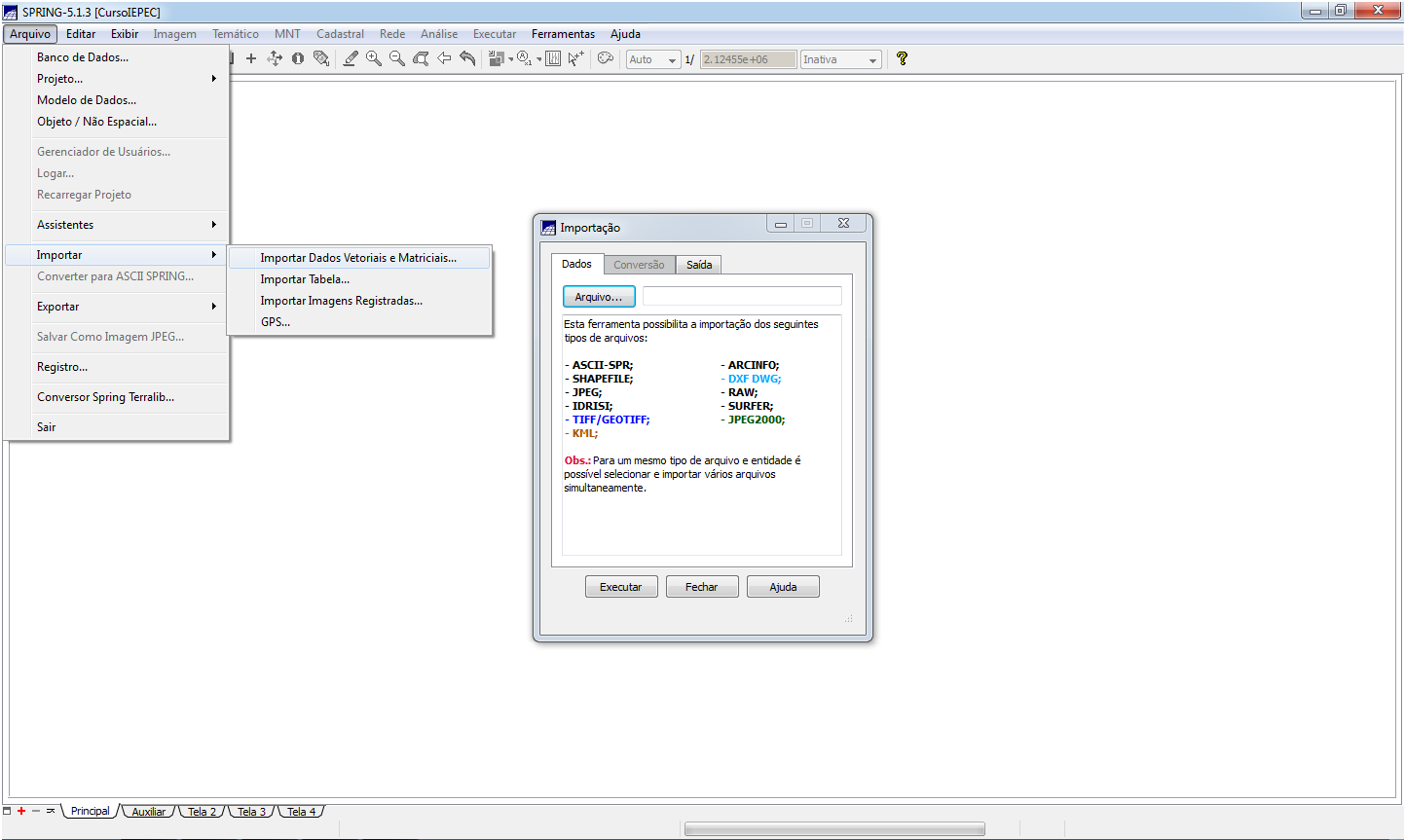1406x840 pixels.
Task: Open the Exibir menu
Action: (x=125, y=34)
